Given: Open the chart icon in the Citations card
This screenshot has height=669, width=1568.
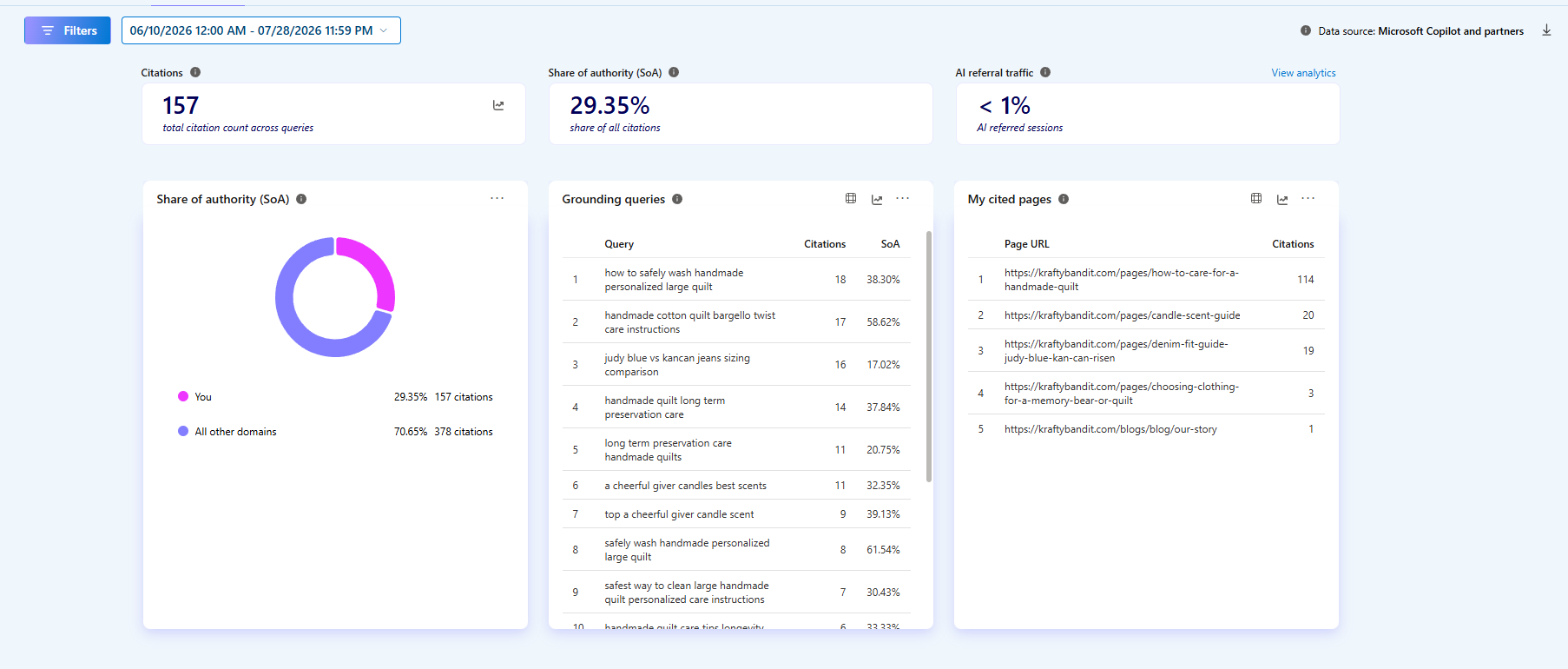Looking at the screenshot, I should pyautogui.click(x=498, y=105).
